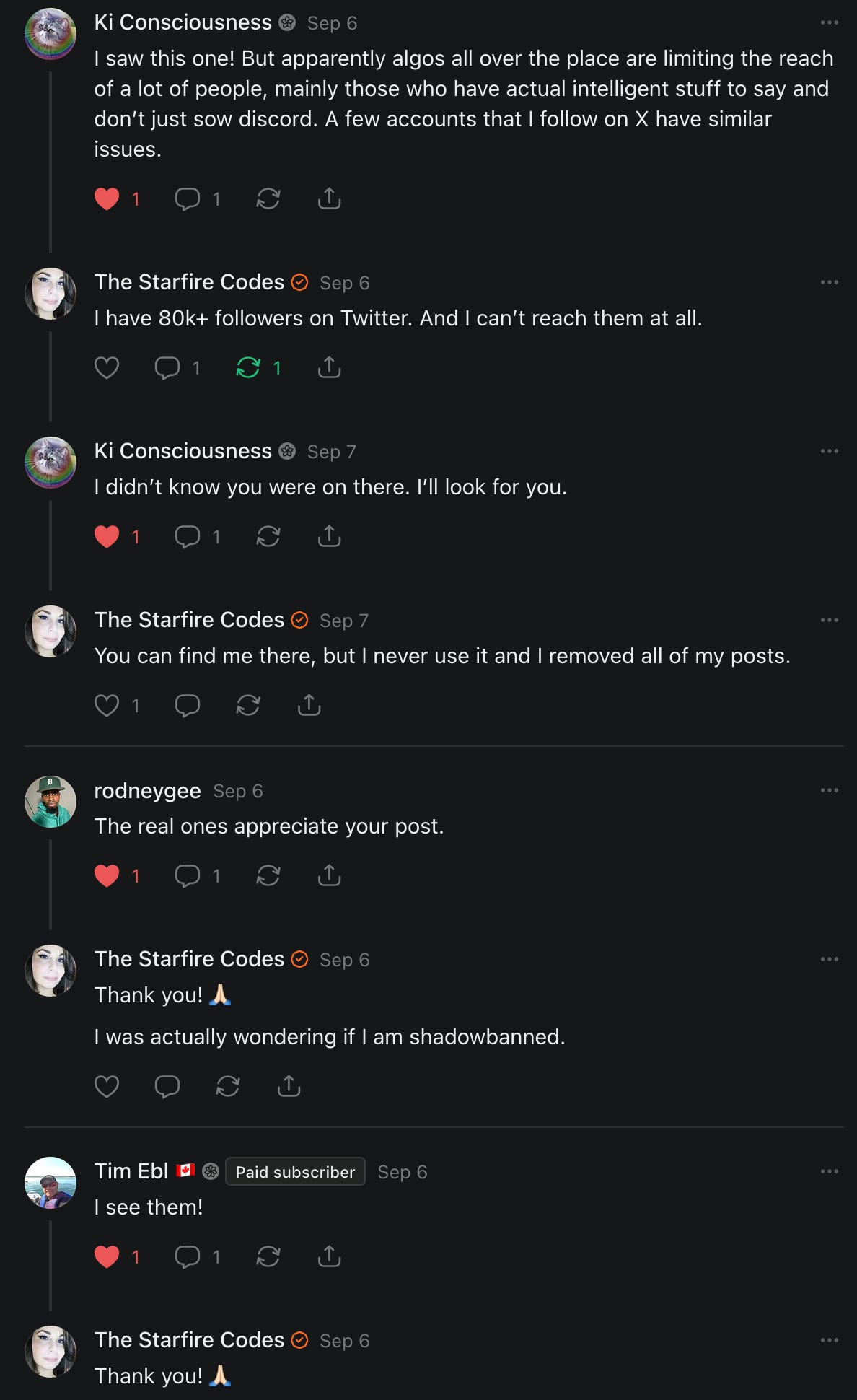Click Tim Ebl's profile avatar
The width and height of the screenshot is (857, 1400).
[x=50, y=1182]
